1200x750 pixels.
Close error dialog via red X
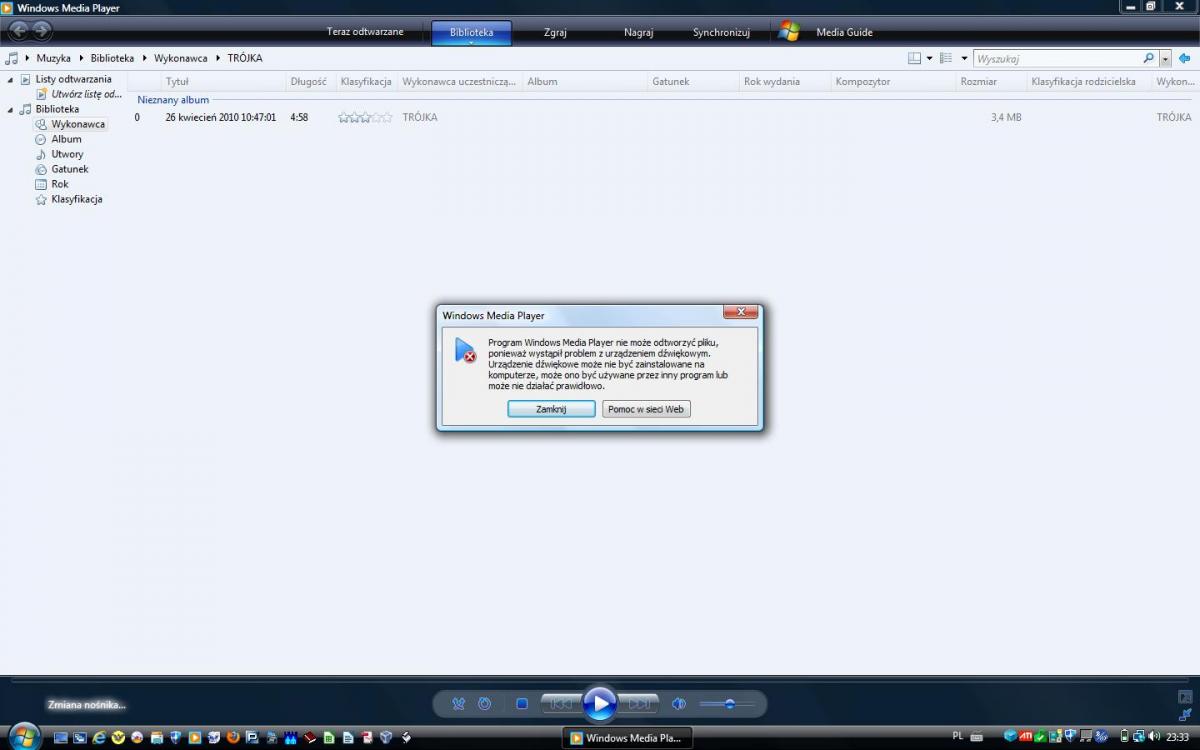(x=740, y=313)
